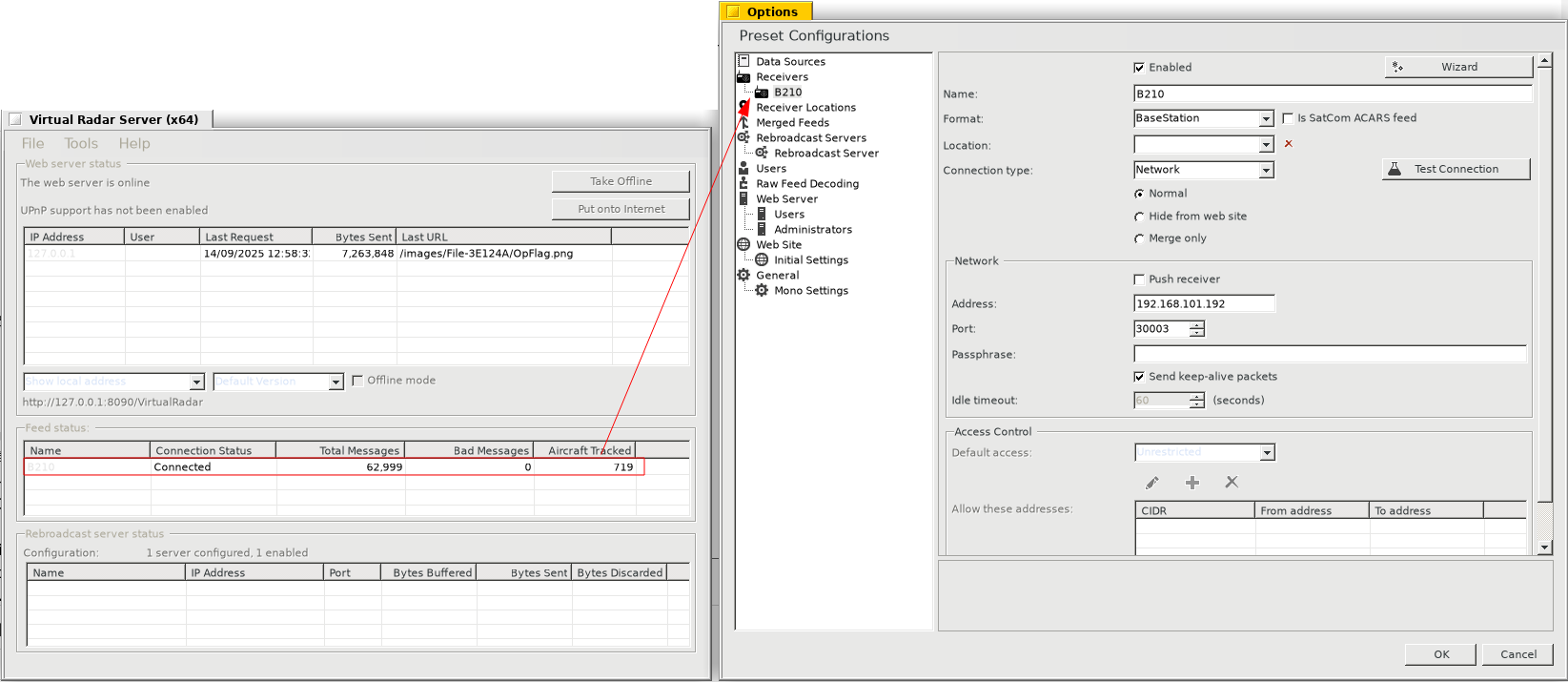
Task: Click into the Address input field
Action: point(1203,303)
